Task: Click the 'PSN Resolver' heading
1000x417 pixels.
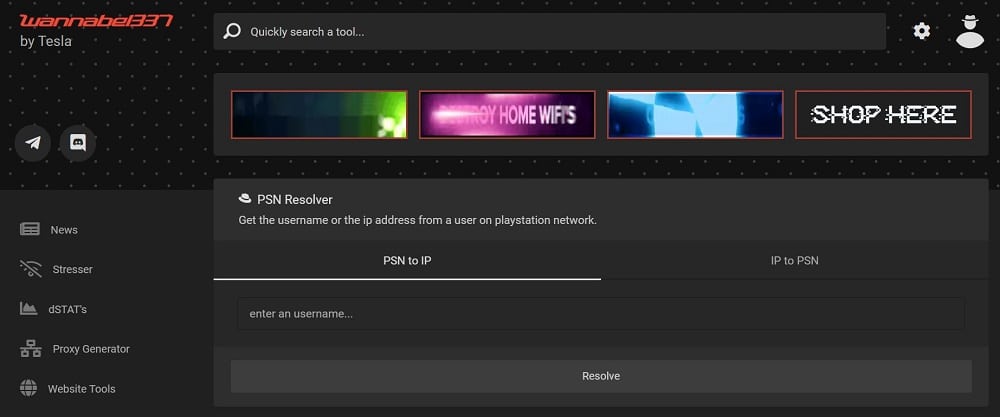Action: [x=295, y=200]
